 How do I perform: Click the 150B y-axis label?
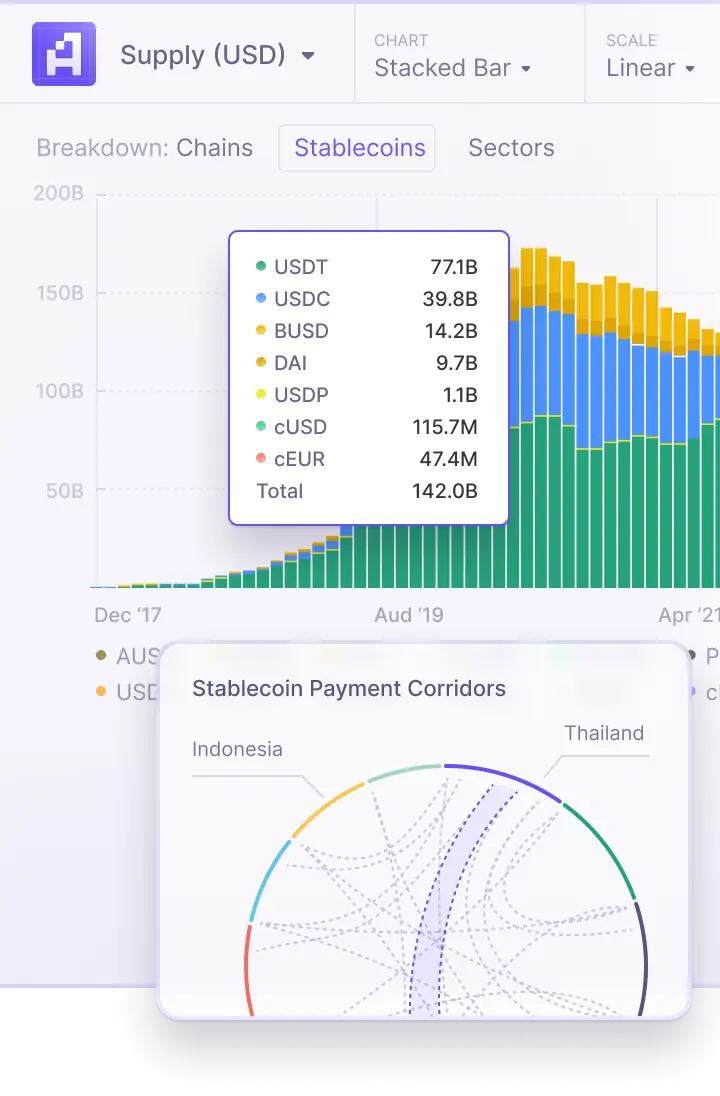click(x=60, y=293)
